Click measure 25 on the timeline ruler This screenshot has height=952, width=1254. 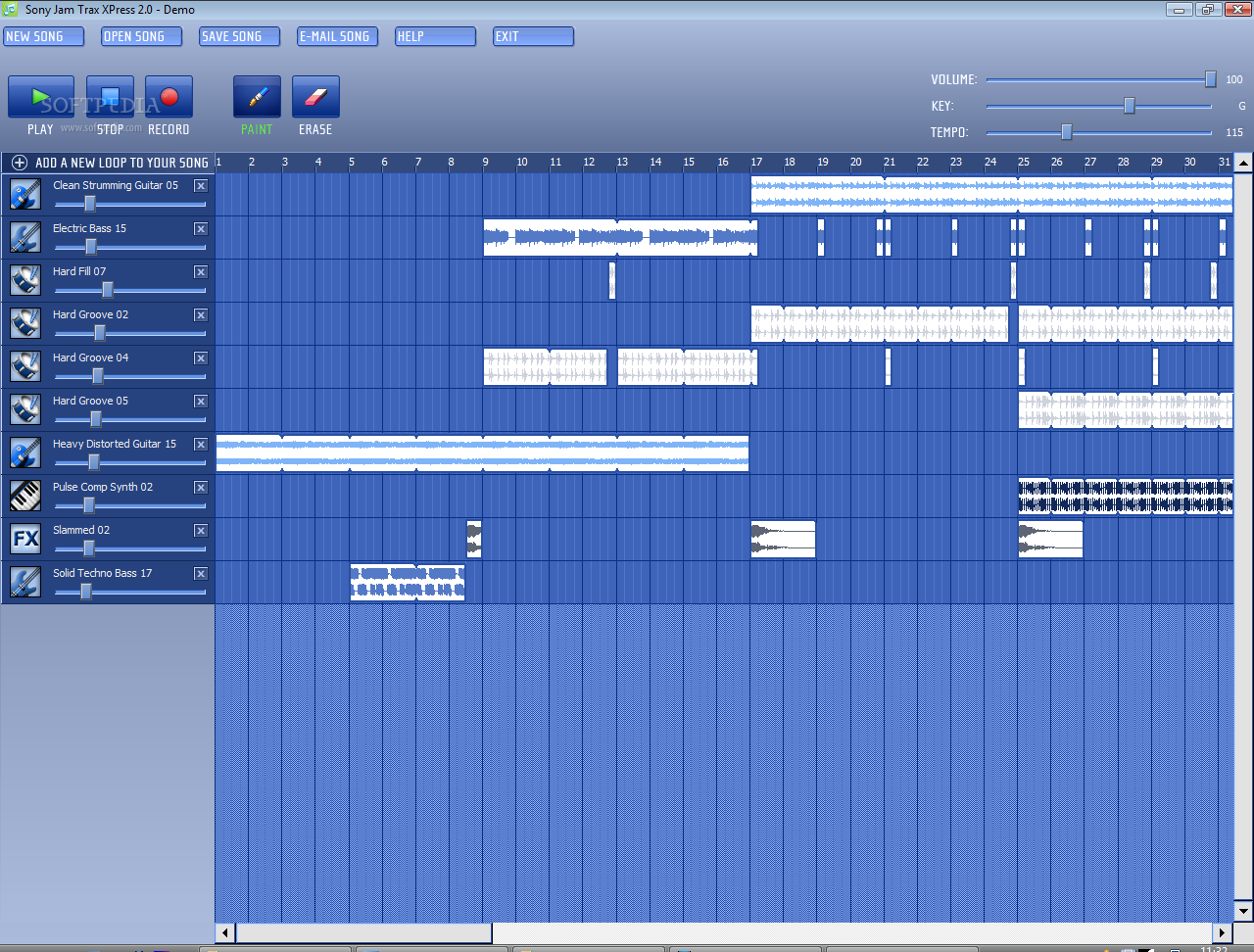(1024, 163)
